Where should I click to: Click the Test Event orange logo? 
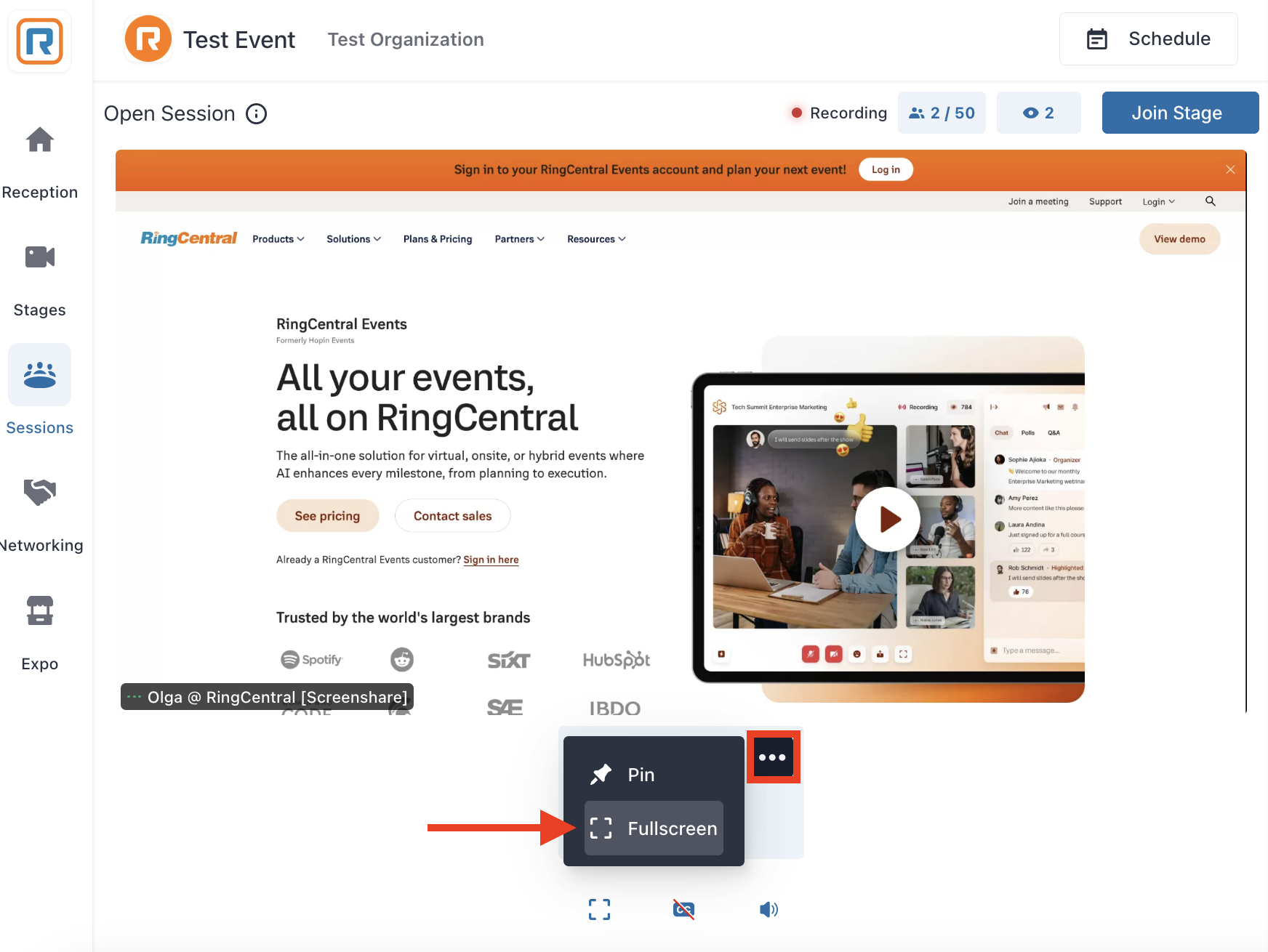tap(148, 39)
